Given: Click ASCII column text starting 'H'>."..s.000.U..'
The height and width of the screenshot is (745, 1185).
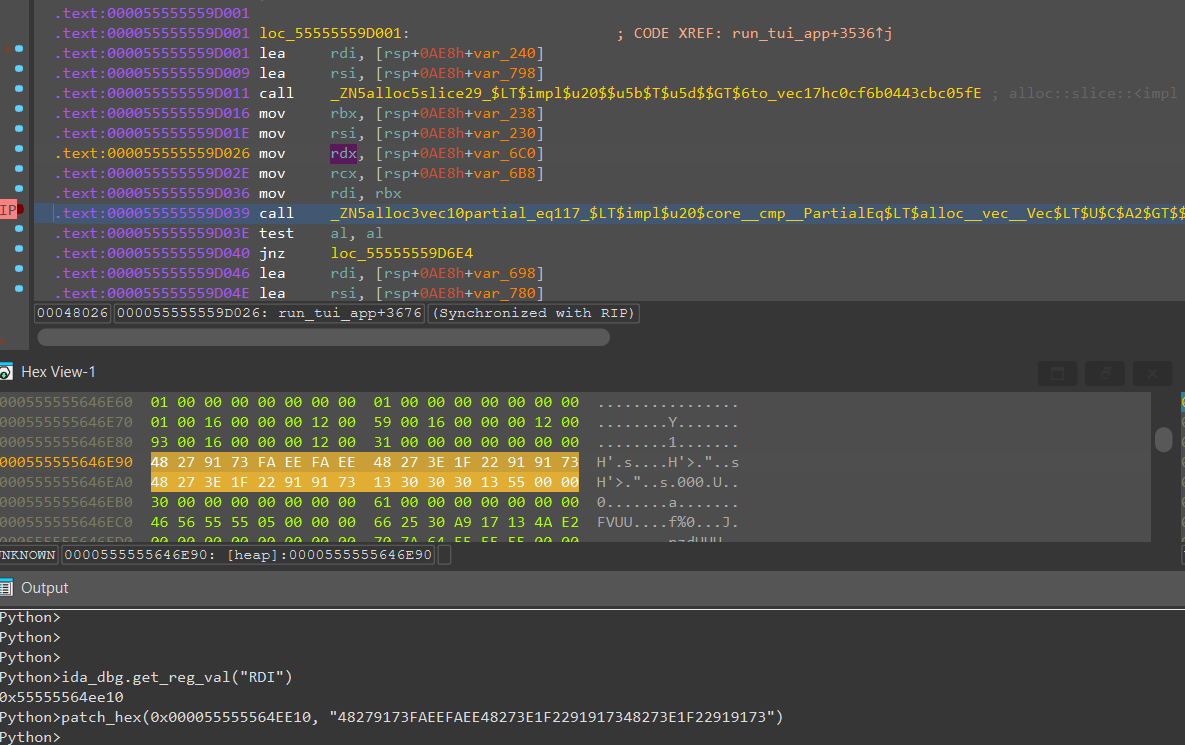Looking at the screenshot, I should (667, 482).
